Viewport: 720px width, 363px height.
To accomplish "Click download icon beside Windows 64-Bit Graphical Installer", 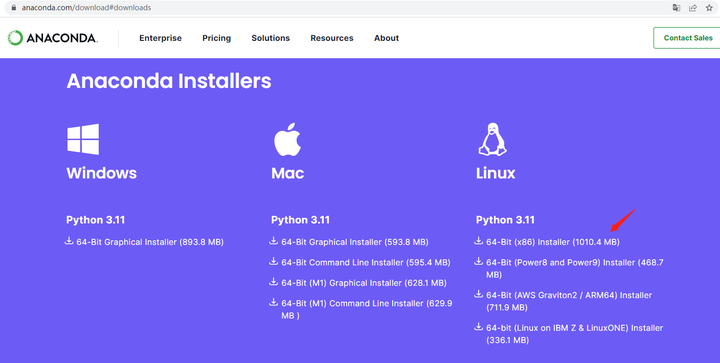I will click(x=69, y=241).
